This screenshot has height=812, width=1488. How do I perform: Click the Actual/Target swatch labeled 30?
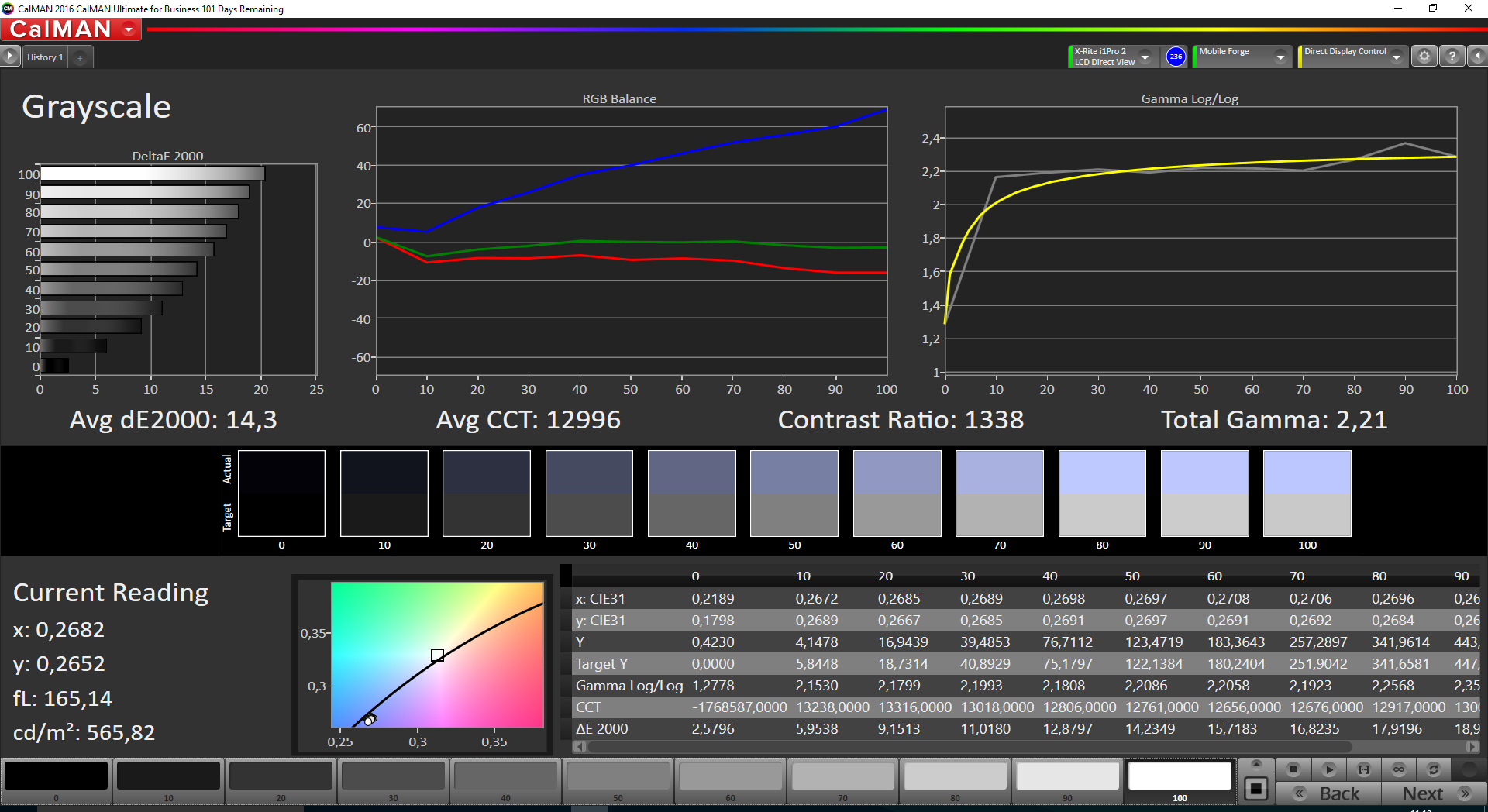589,494
